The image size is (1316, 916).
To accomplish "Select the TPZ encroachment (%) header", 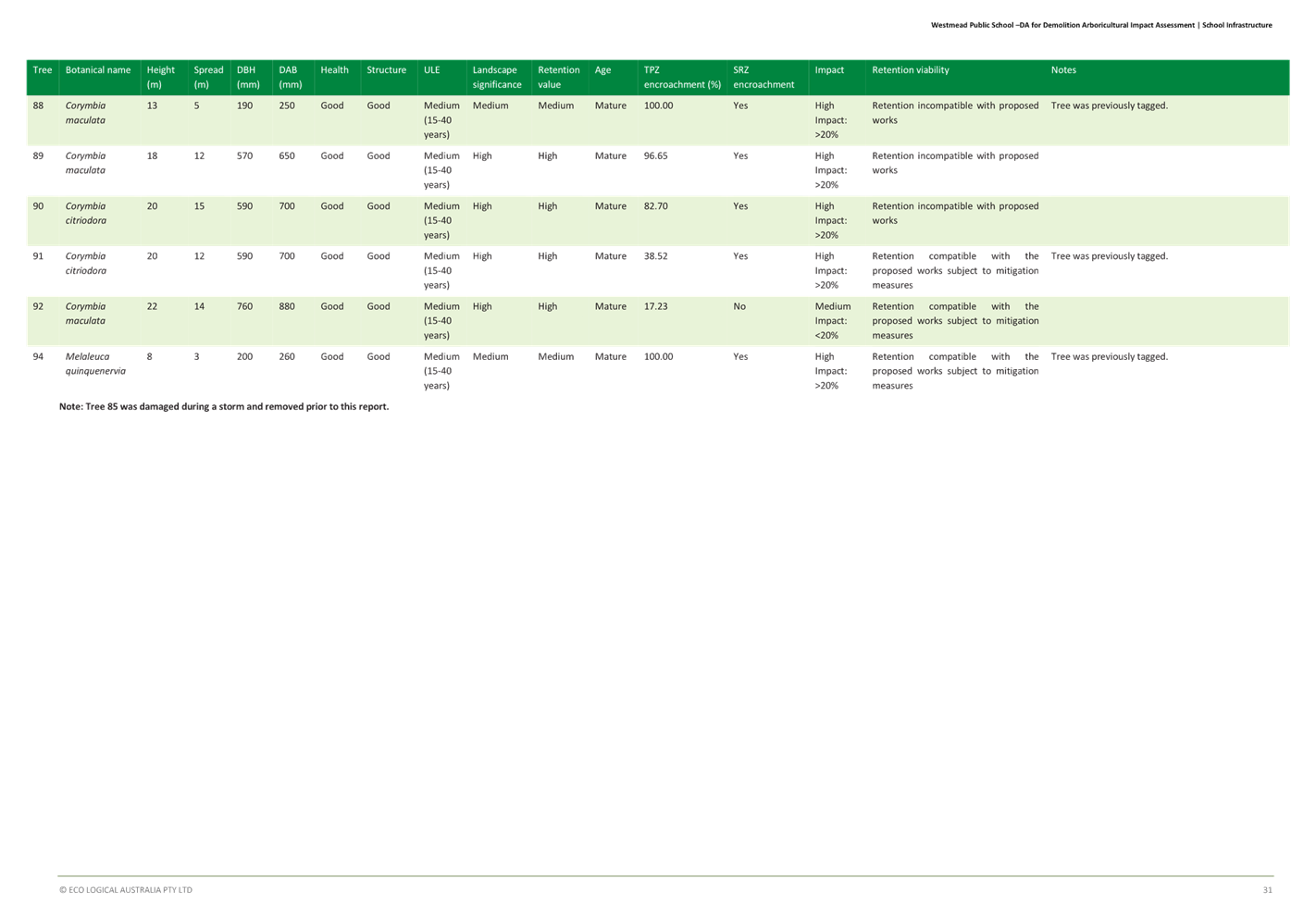I will click(682, 77).
